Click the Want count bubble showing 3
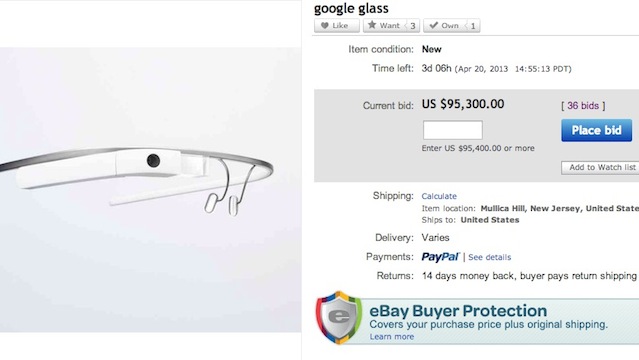The height and width of the screenshot is (360, 639). (x=412, y=26)
